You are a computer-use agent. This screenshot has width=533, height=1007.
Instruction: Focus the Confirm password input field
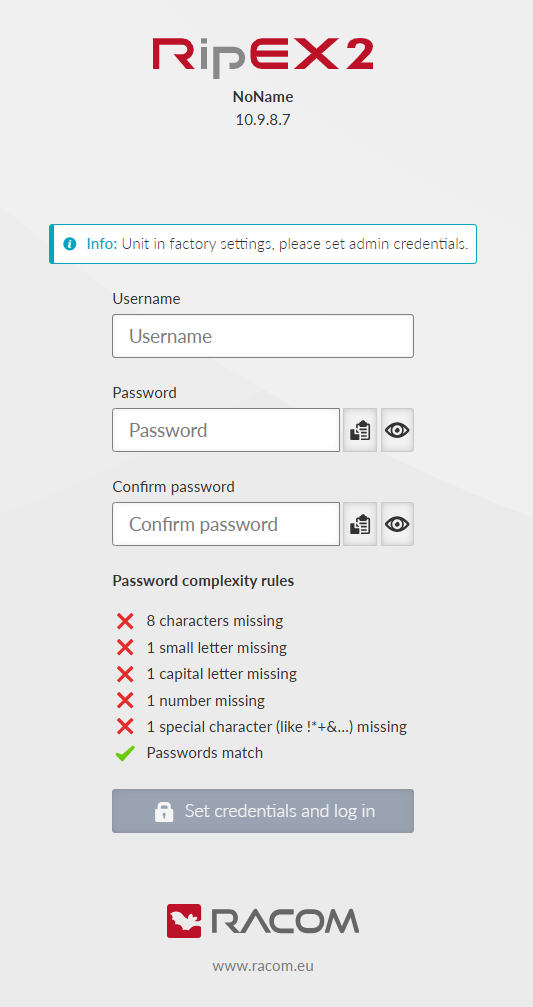[226, 524]
